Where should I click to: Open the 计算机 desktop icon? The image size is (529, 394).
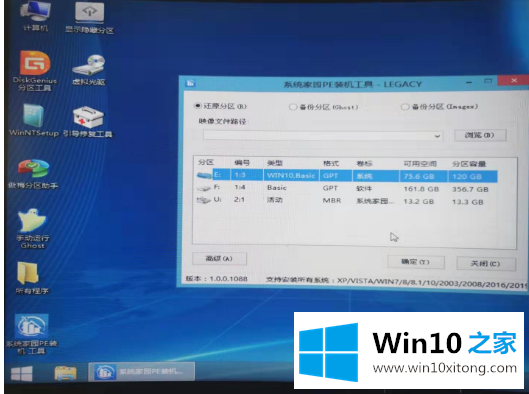coord(36,16)
